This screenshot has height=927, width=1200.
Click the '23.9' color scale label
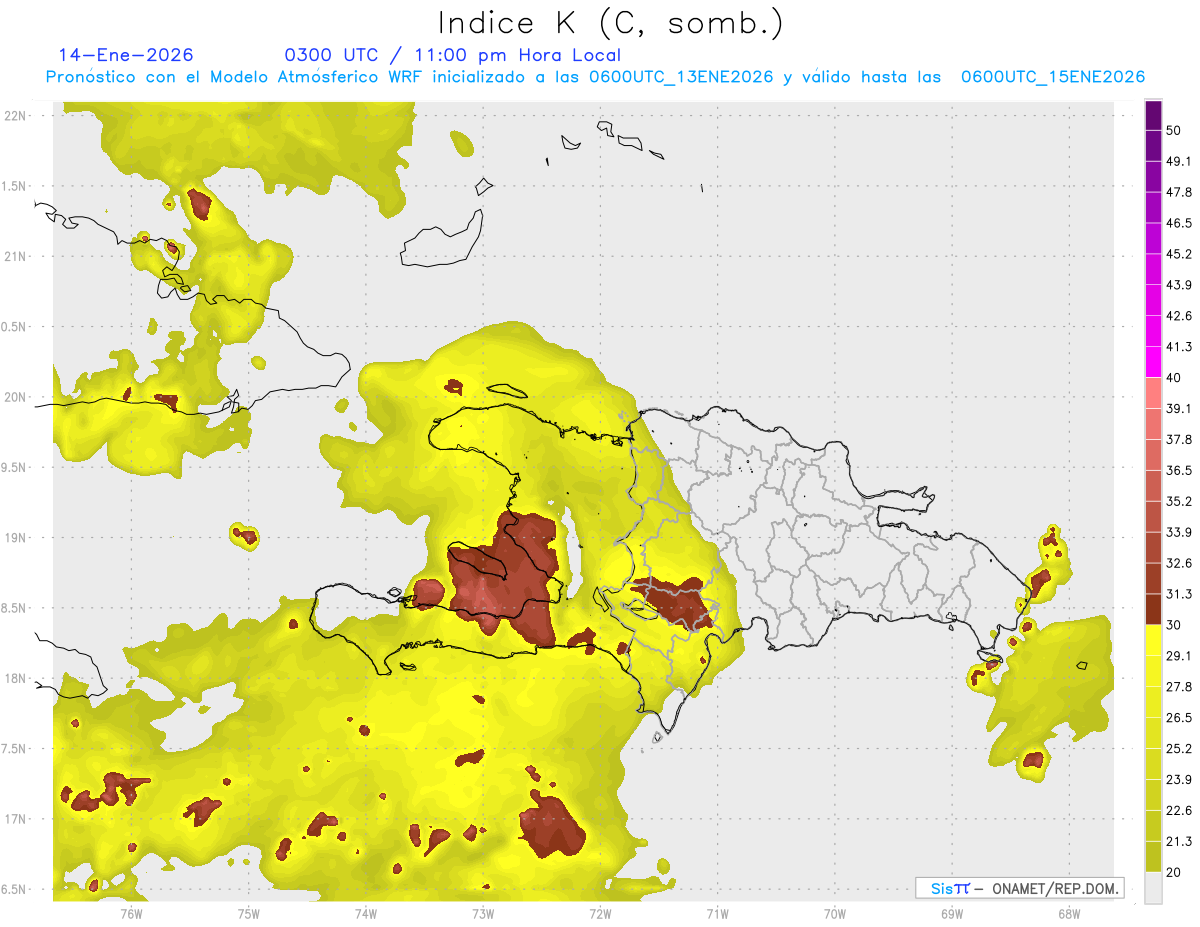tap(1179, 779)
